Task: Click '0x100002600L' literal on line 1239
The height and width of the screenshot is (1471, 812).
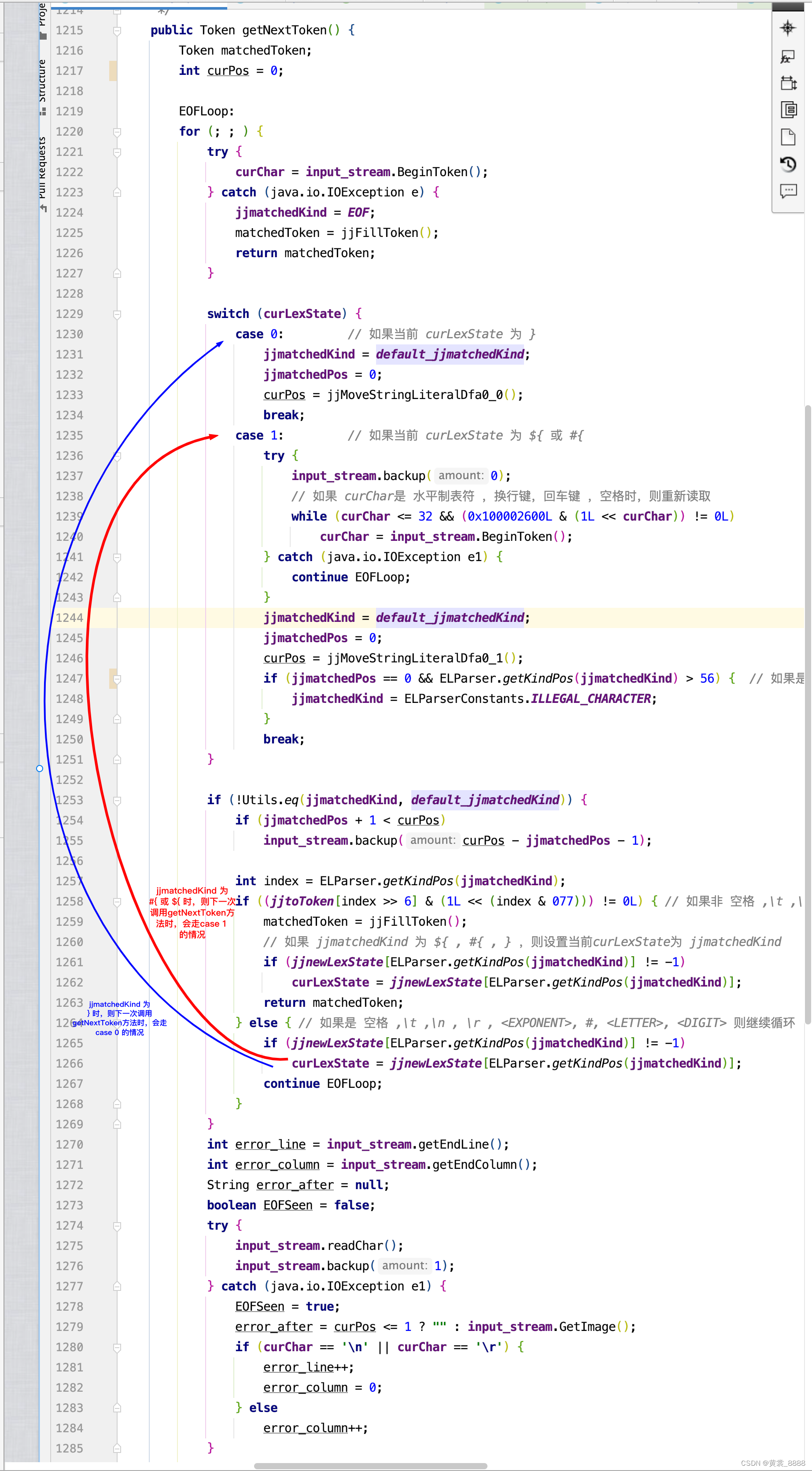Action: click(x=510, y=517)
